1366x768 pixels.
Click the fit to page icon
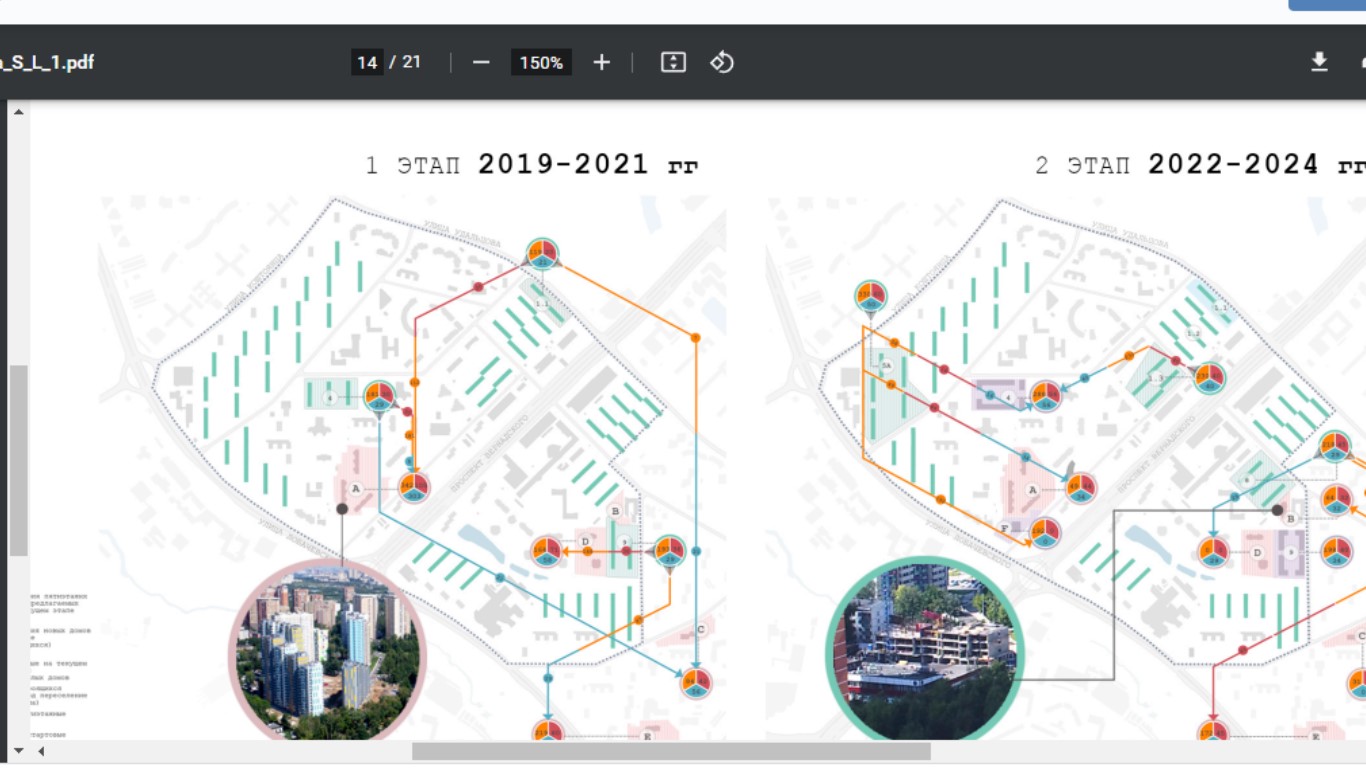pyautogui.click(x=673, y=63)
